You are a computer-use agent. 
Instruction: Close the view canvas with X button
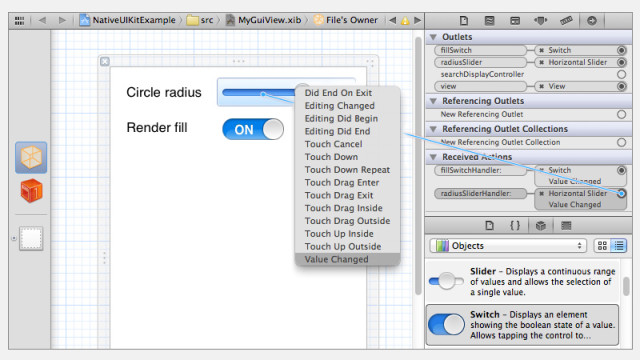pyautogui.click(x=105, y=61)
